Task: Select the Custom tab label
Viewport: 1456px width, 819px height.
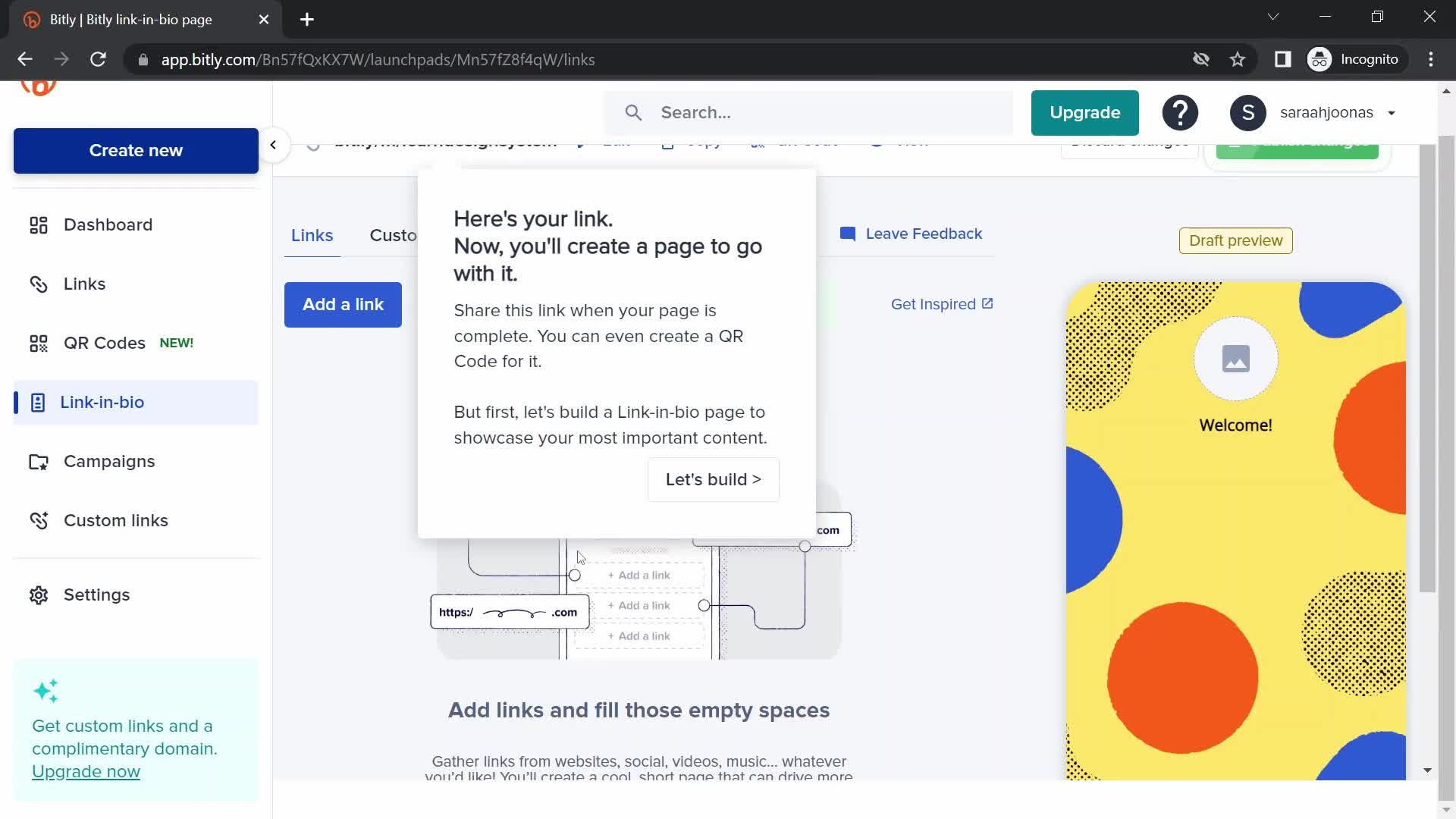Action: [x=393, y=234]
